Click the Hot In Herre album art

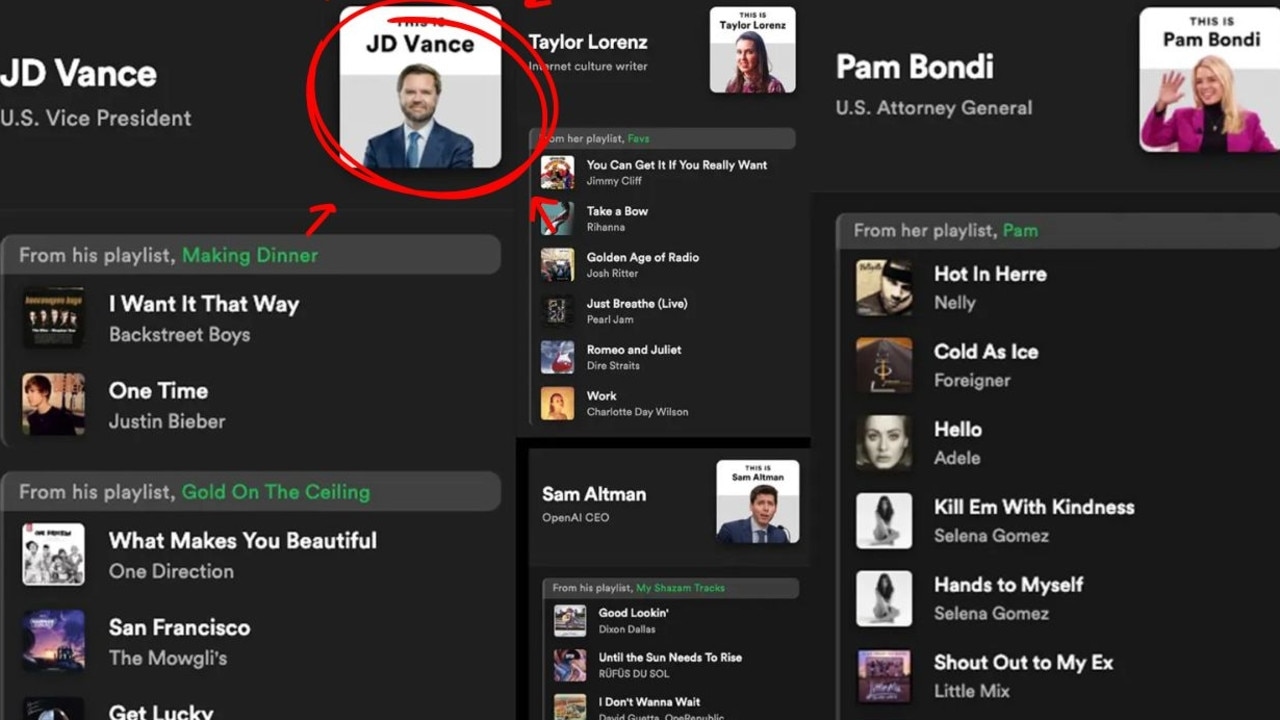point(884,287)
